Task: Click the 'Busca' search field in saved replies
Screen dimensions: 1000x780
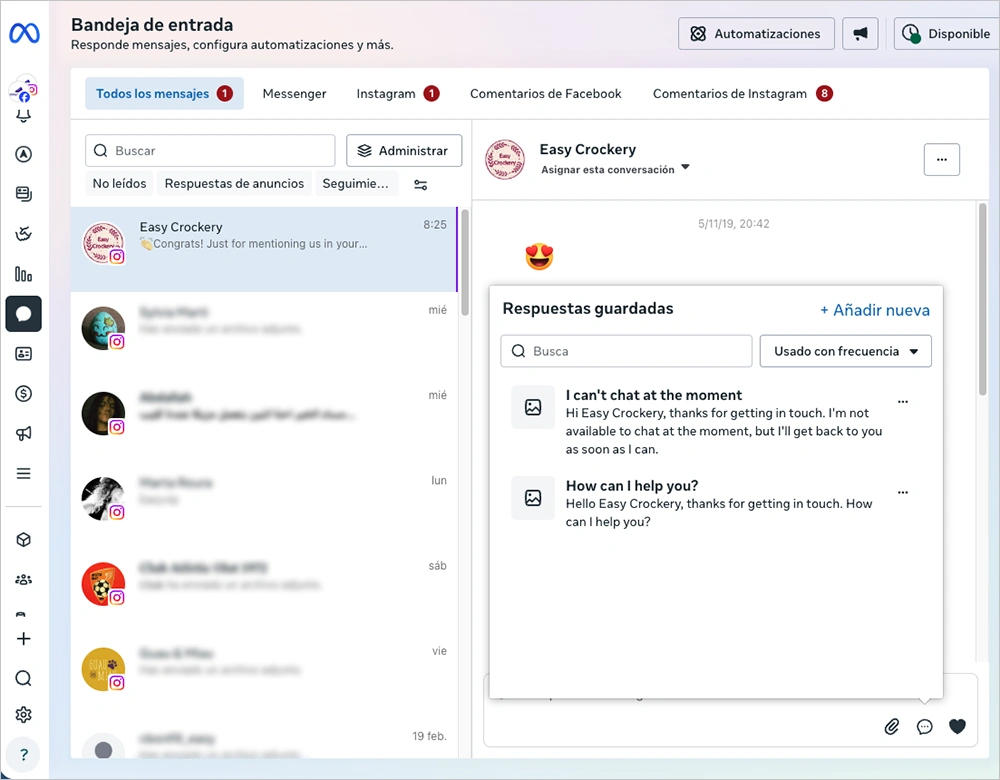Action: tap(626, 351)
